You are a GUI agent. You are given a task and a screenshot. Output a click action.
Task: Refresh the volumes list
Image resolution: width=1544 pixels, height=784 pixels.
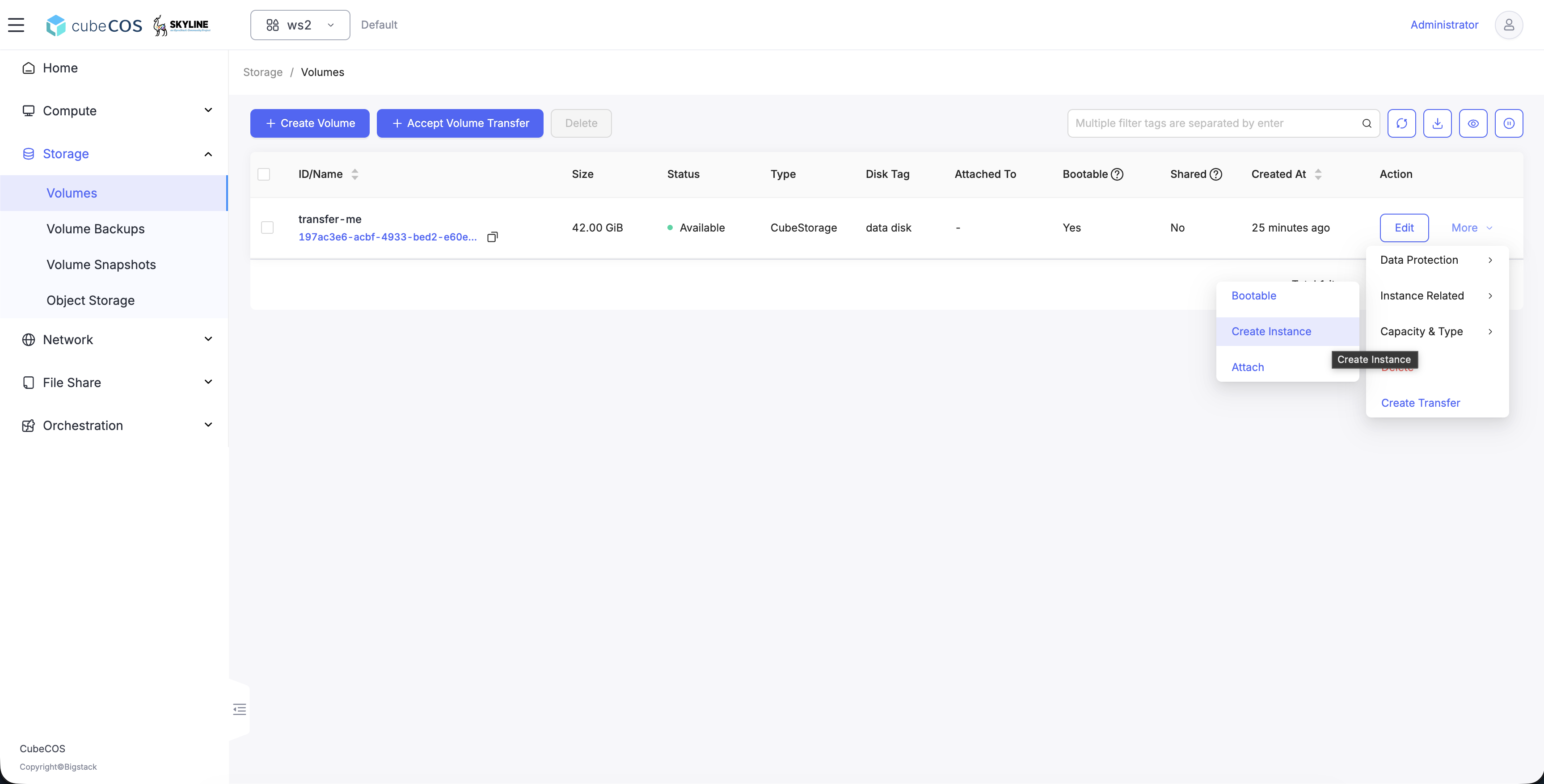point(1401,123)
